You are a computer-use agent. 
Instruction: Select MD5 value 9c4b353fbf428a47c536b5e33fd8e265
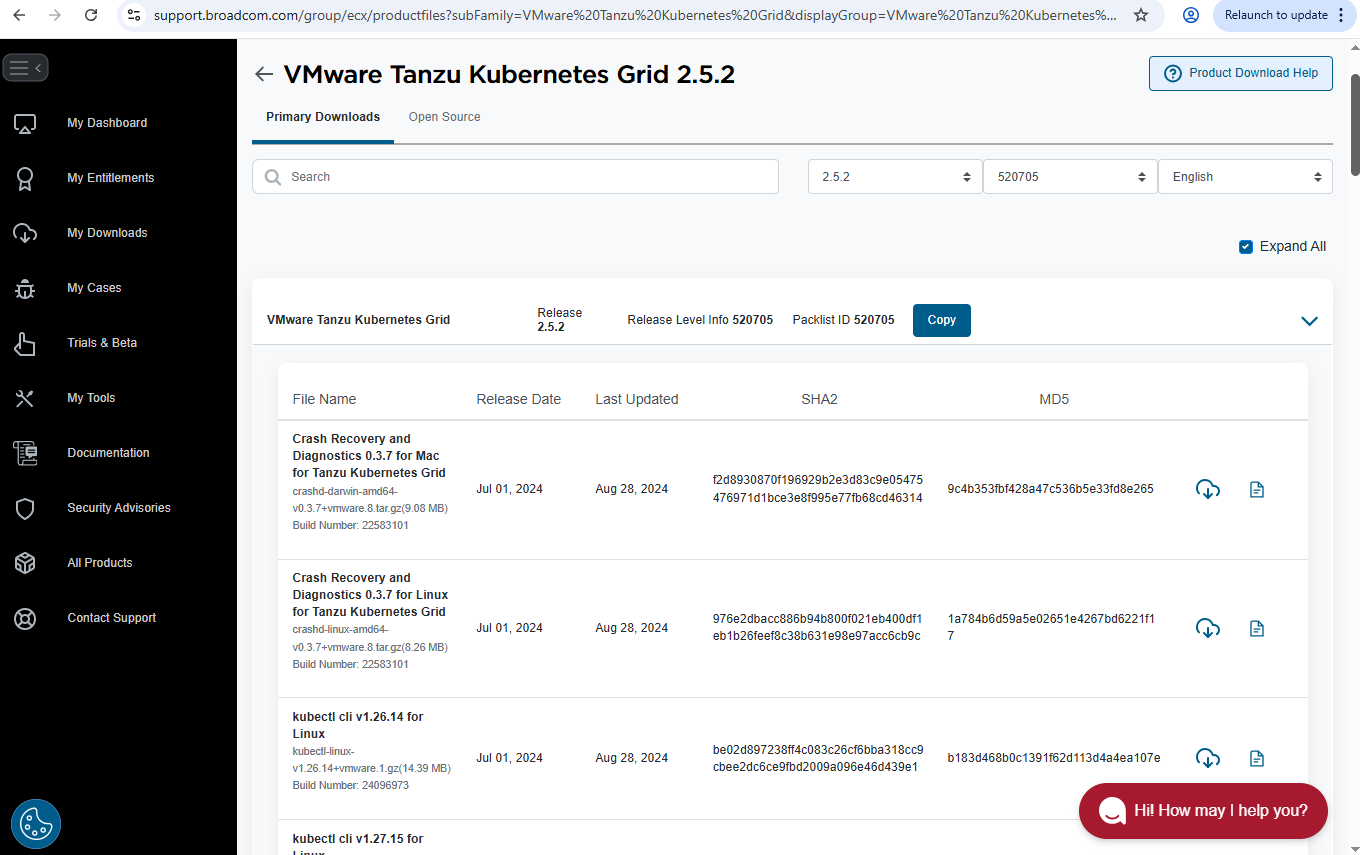click(1050, 489)
